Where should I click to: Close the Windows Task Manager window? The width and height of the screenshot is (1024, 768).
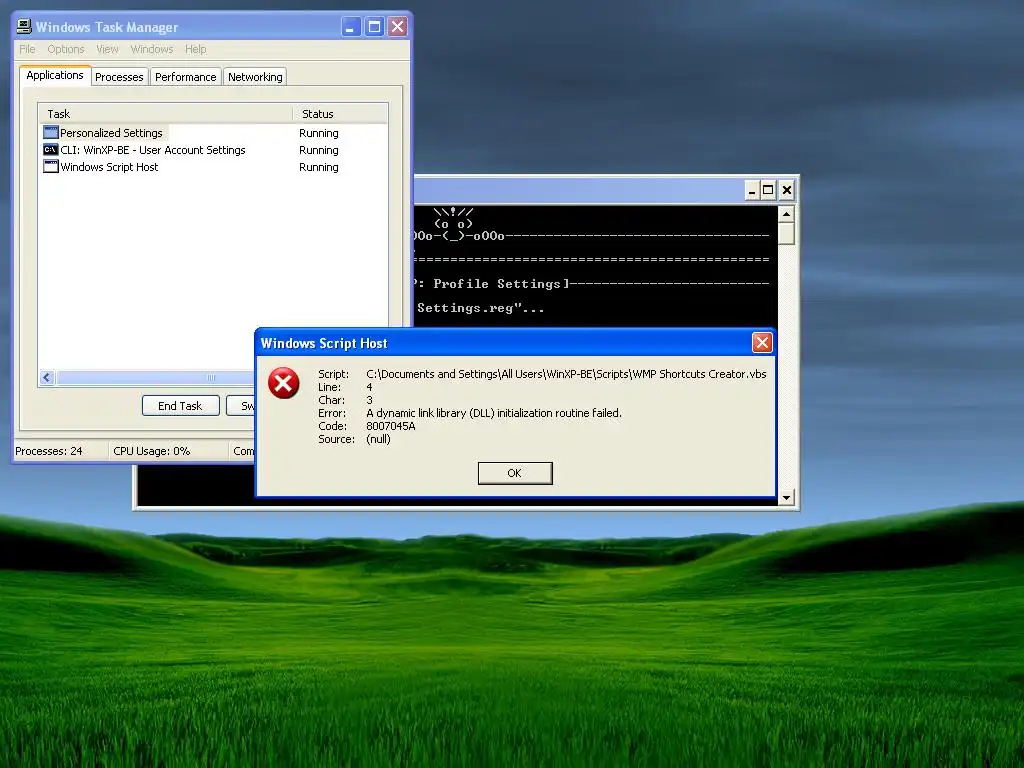click(397, 27)
